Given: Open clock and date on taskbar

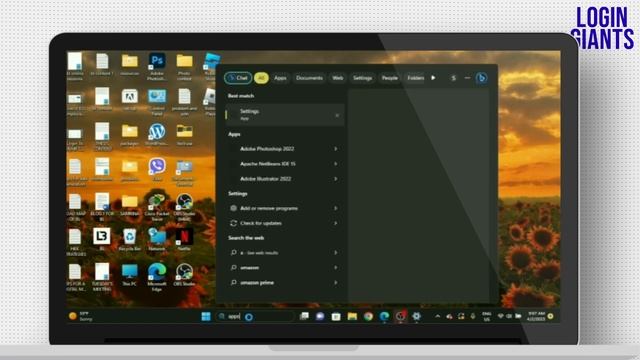Looking at the screenshot, I should (x=536, y=316).
